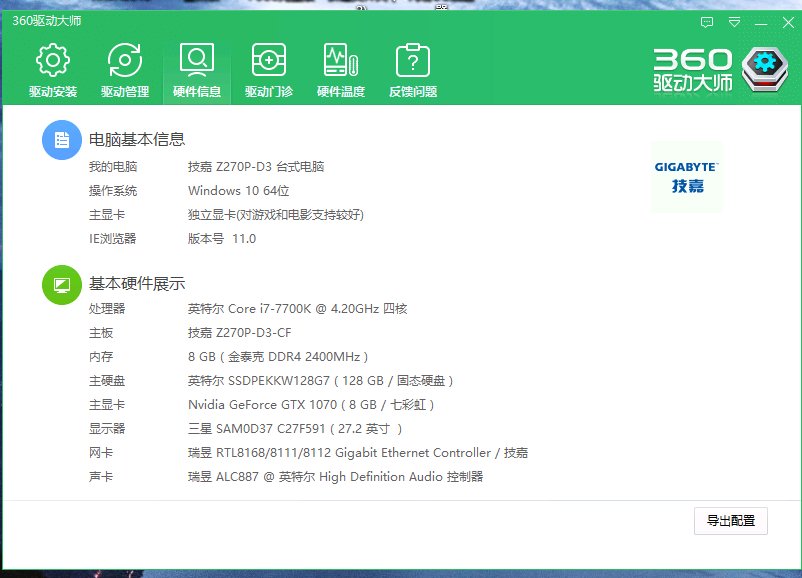Click the GIGABYTE 技嘉 brand logo
This screenshot has width=802, height=578.
[686, 177]
